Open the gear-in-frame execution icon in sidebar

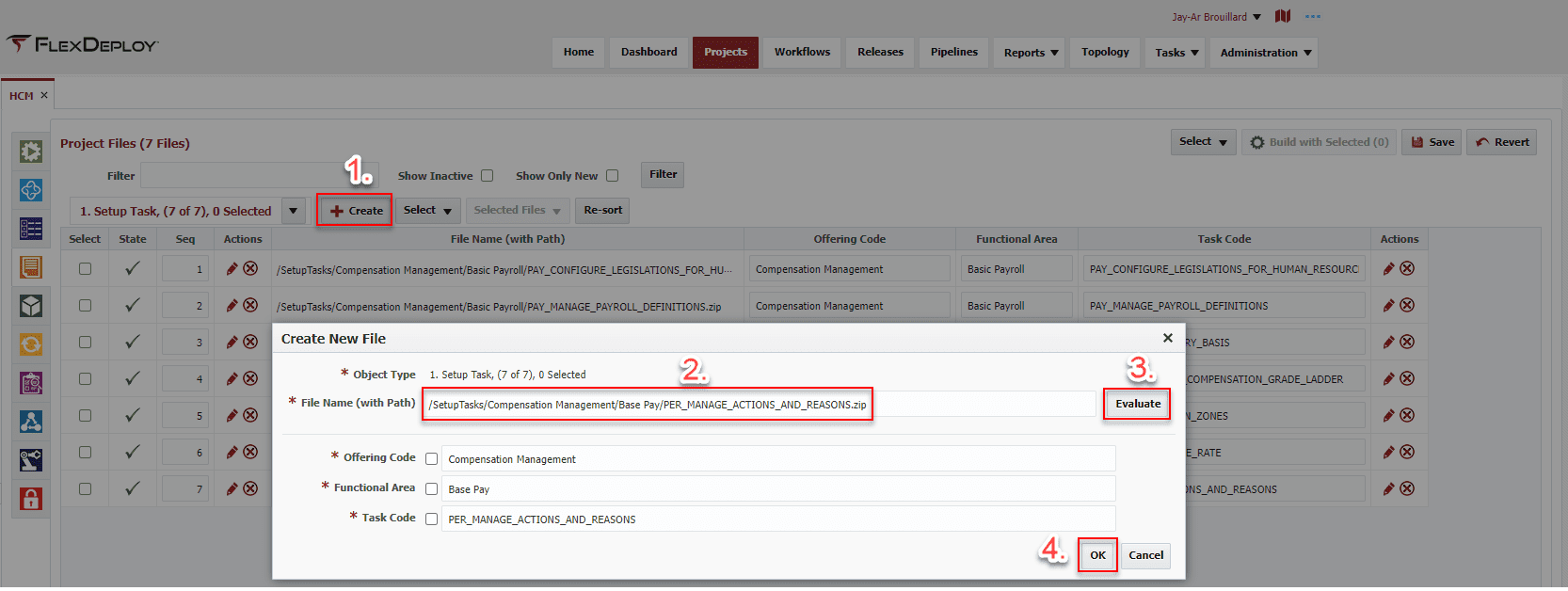coord(31,152)
